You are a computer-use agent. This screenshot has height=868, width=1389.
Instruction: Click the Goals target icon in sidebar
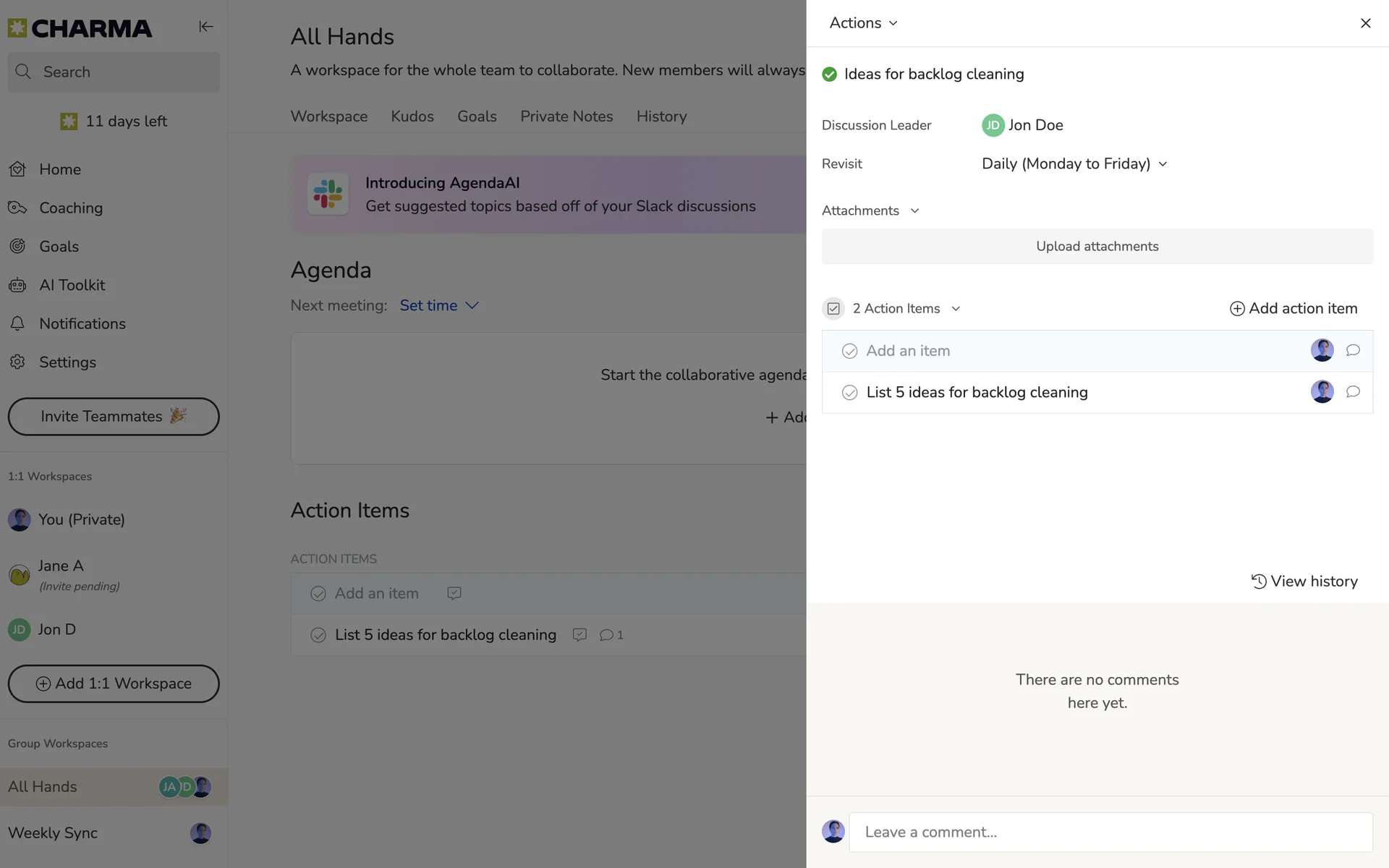[17, 246]
